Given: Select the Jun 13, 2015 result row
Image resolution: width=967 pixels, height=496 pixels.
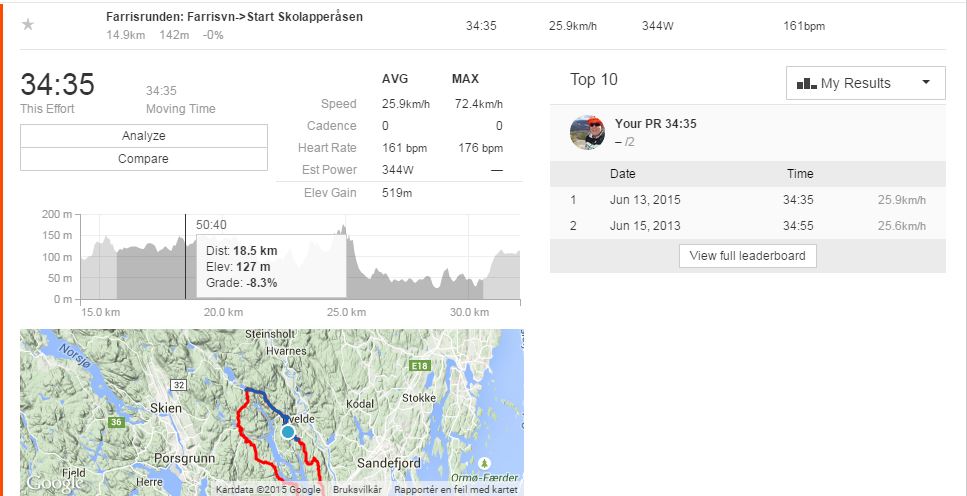Looking at the screenshot, I should 747,200.
